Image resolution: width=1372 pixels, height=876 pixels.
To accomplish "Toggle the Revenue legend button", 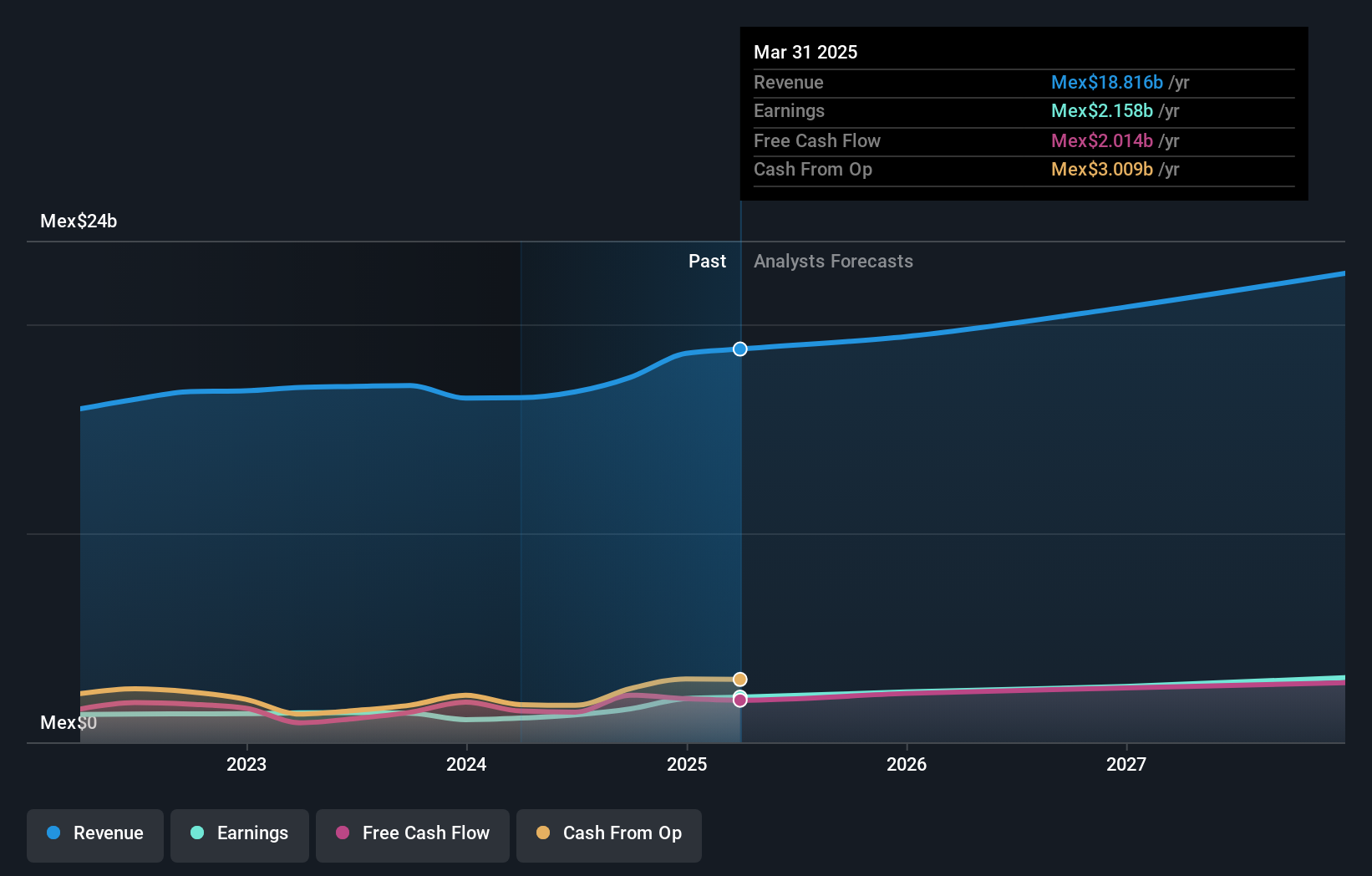I will tap(95, 835).
